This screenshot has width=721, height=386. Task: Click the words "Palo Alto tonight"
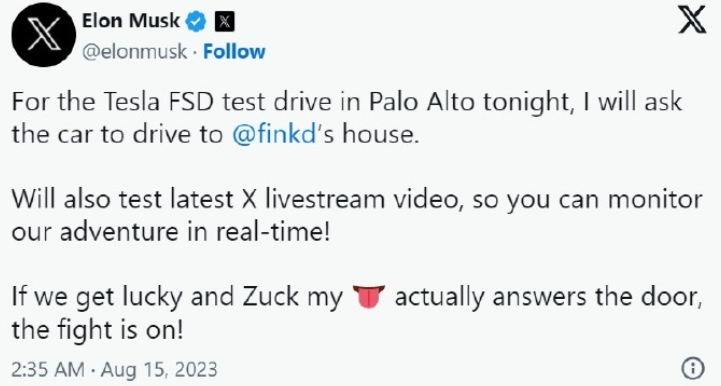pyautogui.click(x=469, y=103)
